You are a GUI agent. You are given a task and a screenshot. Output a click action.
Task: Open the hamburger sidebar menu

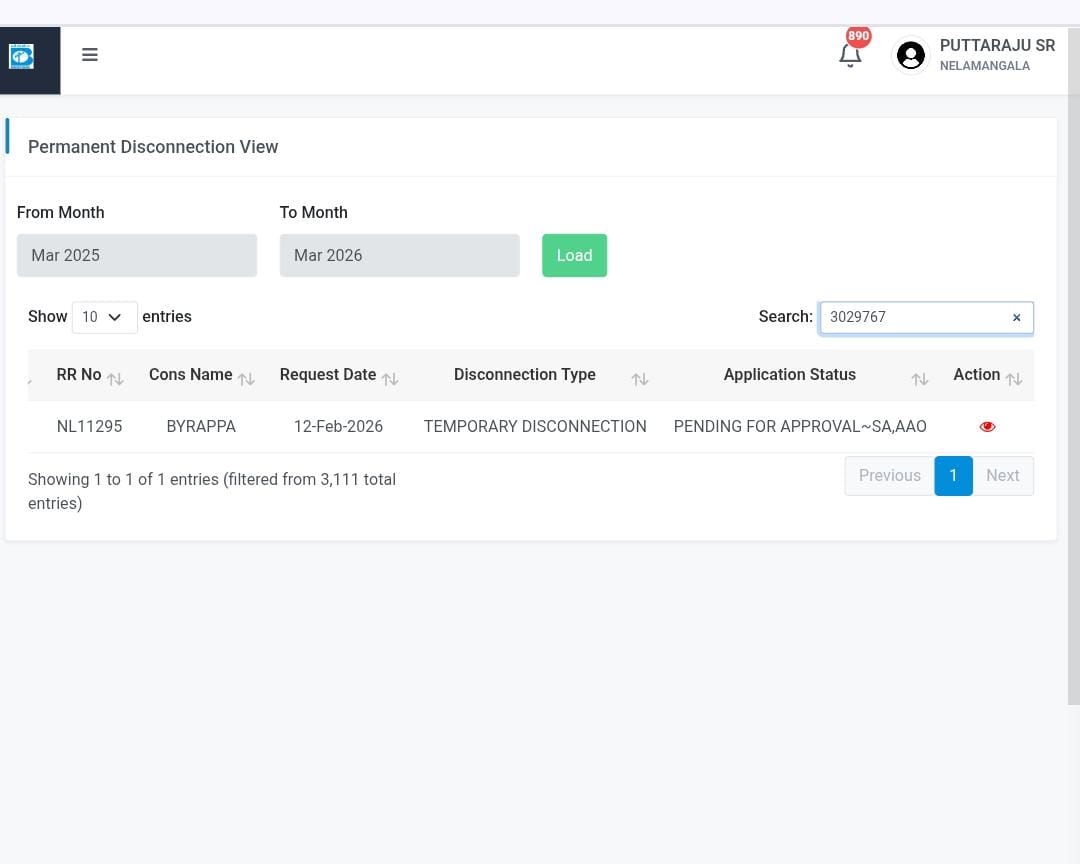pos(90,55)
